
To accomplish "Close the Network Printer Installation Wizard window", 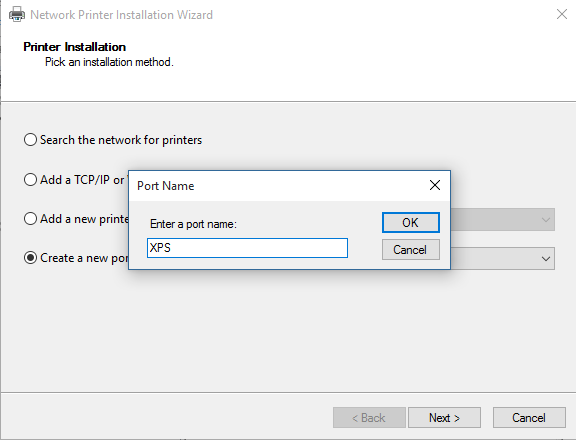I will 562,14.
